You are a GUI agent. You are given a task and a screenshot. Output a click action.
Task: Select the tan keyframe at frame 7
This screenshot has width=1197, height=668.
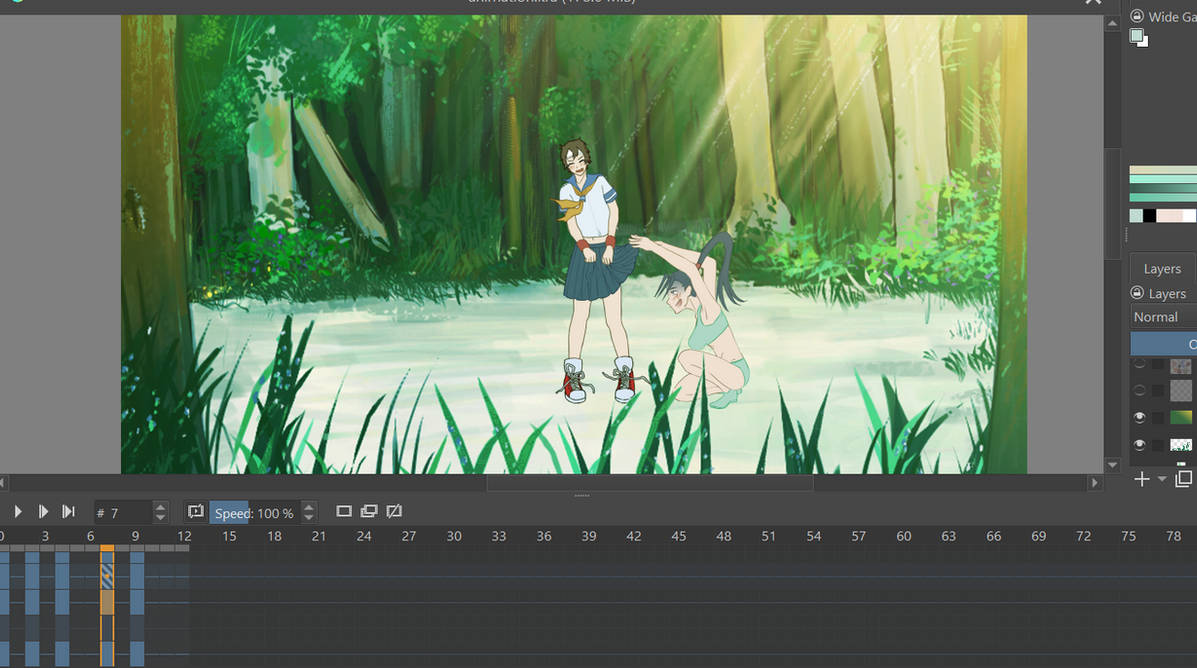(x=107, y=602)
